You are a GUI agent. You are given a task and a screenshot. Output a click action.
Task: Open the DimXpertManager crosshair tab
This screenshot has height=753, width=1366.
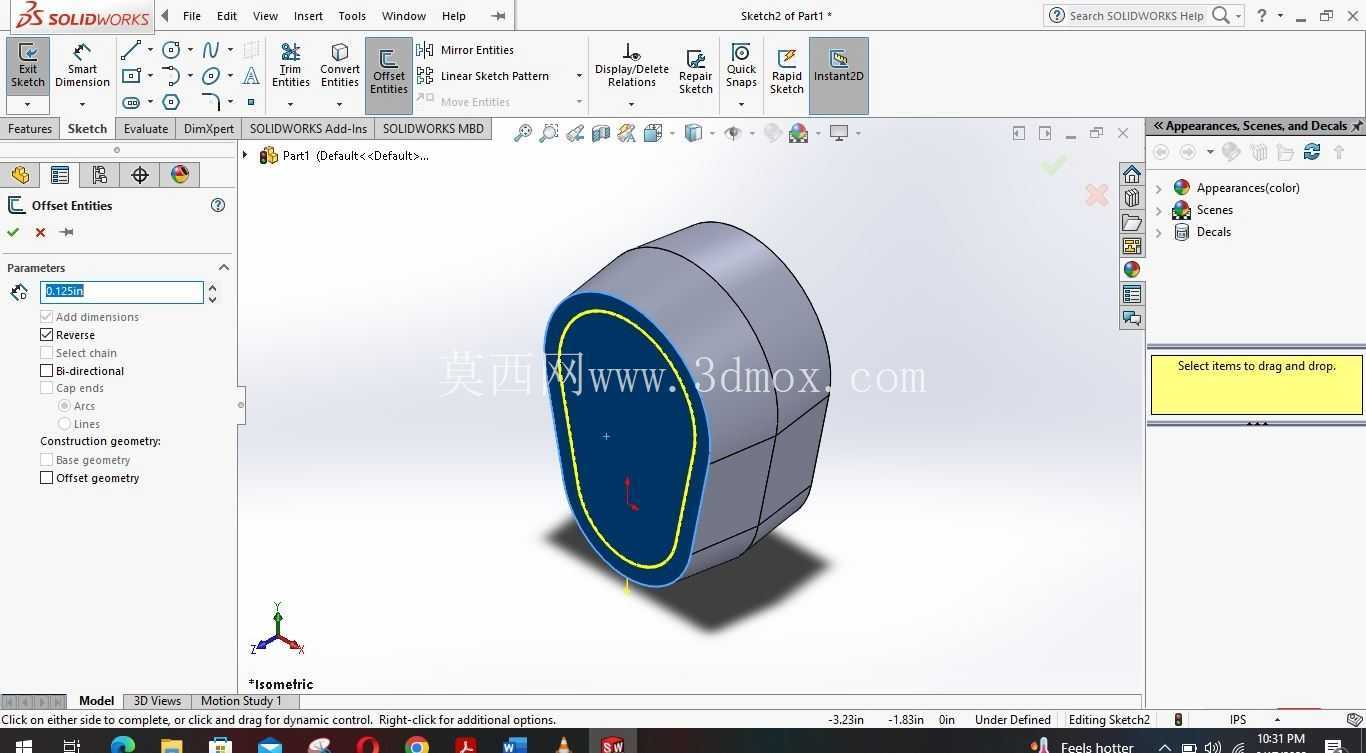click(x=140, y=175)
